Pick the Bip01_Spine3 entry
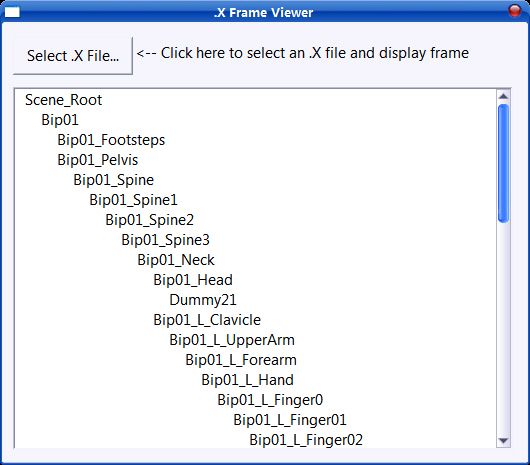This screenshot has height=465, width=530. point(166,240)
